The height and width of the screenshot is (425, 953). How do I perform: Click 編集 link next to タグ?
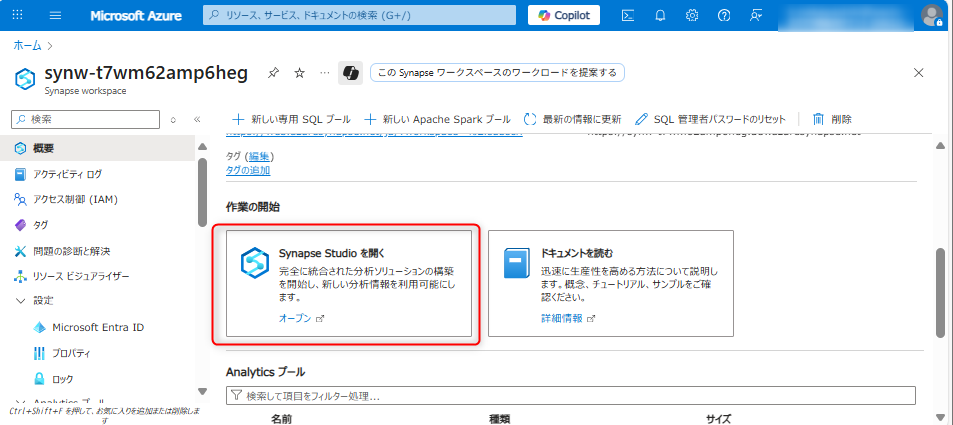258,157
